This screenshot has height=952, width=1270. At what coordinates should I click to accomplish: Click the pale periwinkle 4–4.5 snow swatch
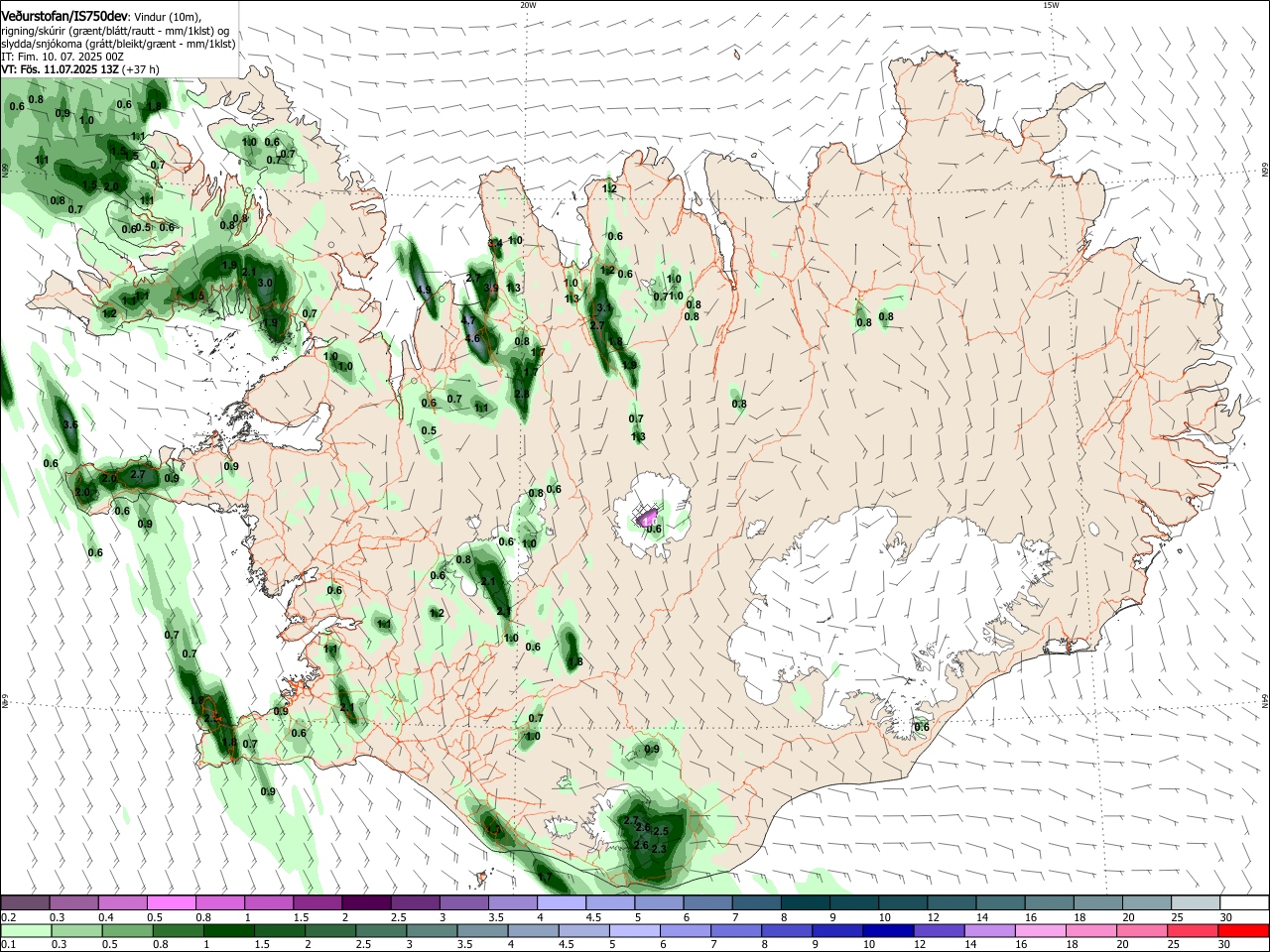(563, 902)
